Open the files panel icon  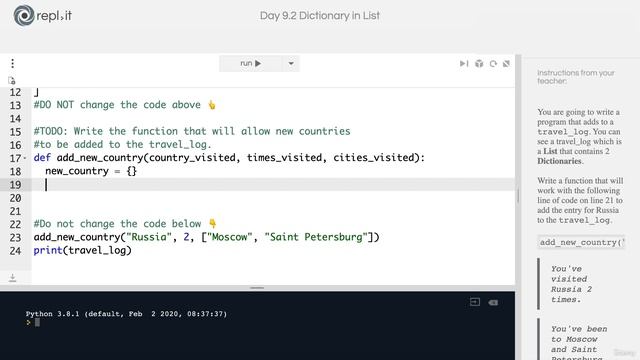click(x=12, y=80)
